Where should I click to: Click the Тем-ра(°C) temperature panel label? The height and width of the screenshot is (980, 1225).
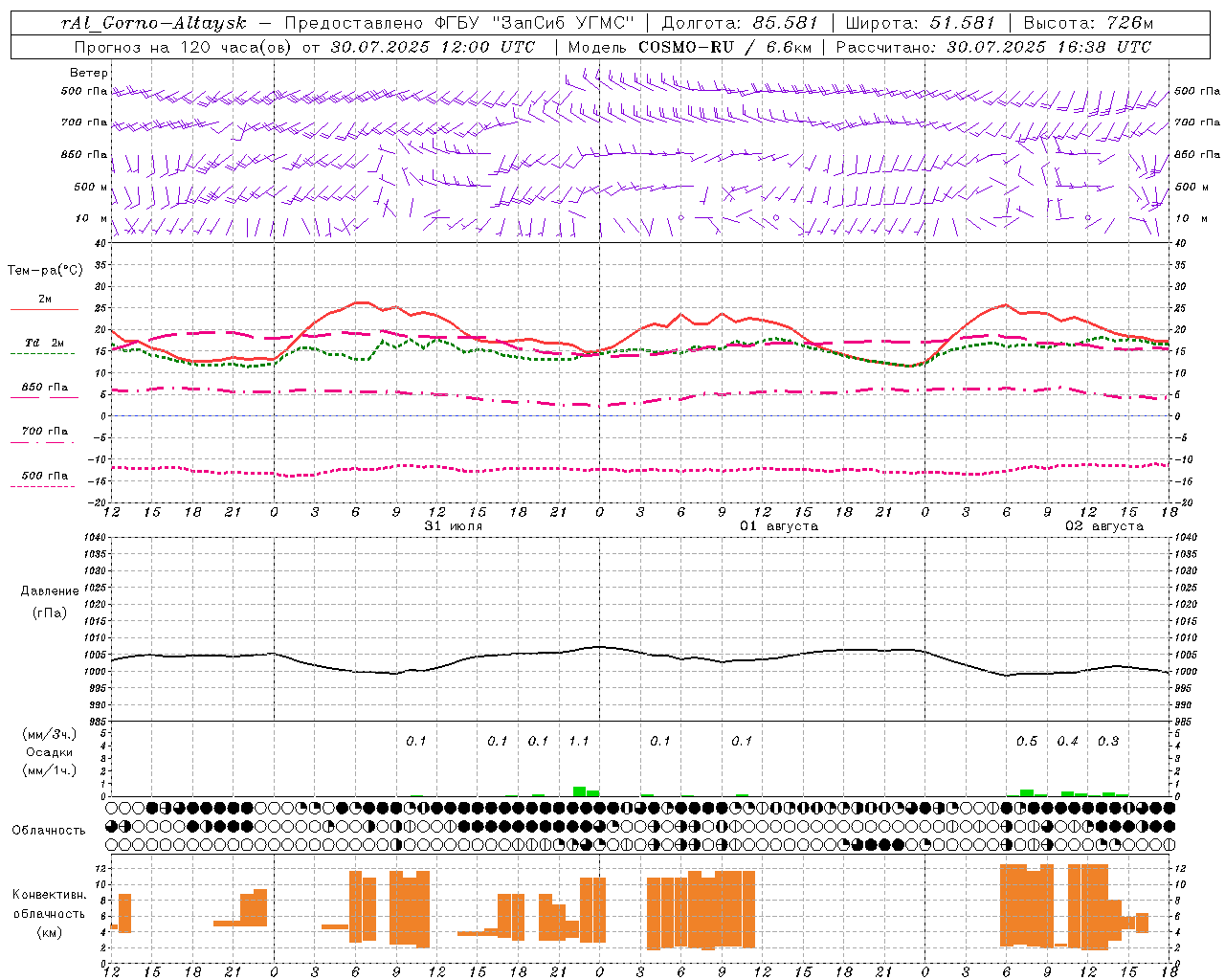(45, 270)
